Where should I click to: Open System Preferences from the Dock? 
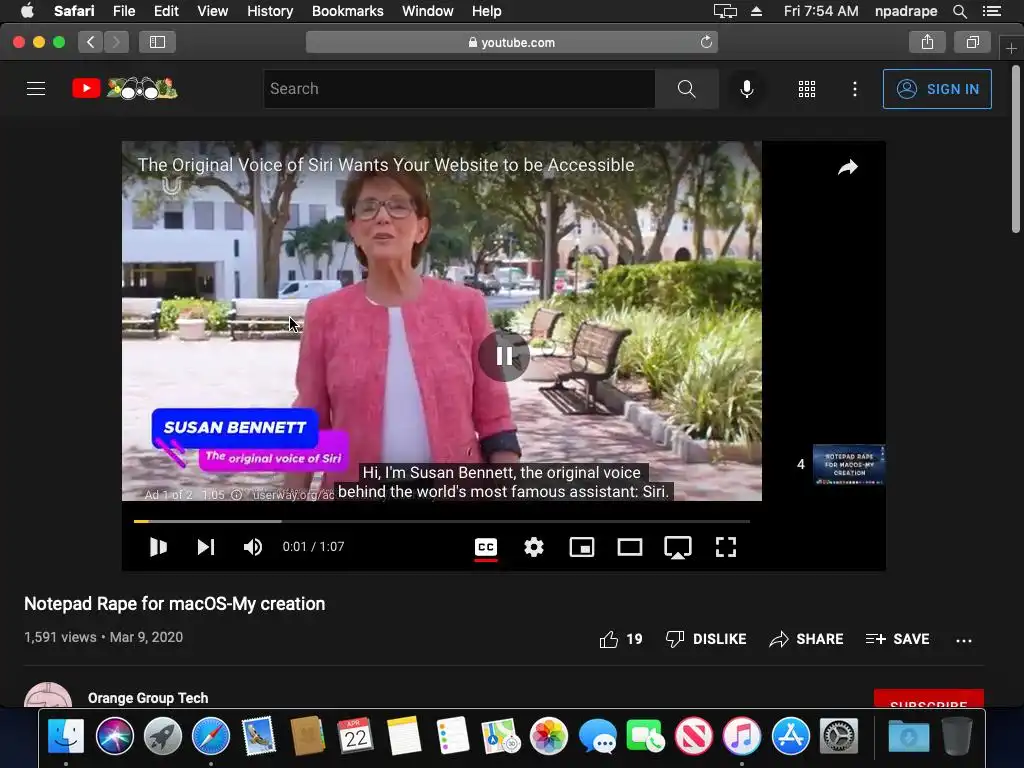[839, 736]
